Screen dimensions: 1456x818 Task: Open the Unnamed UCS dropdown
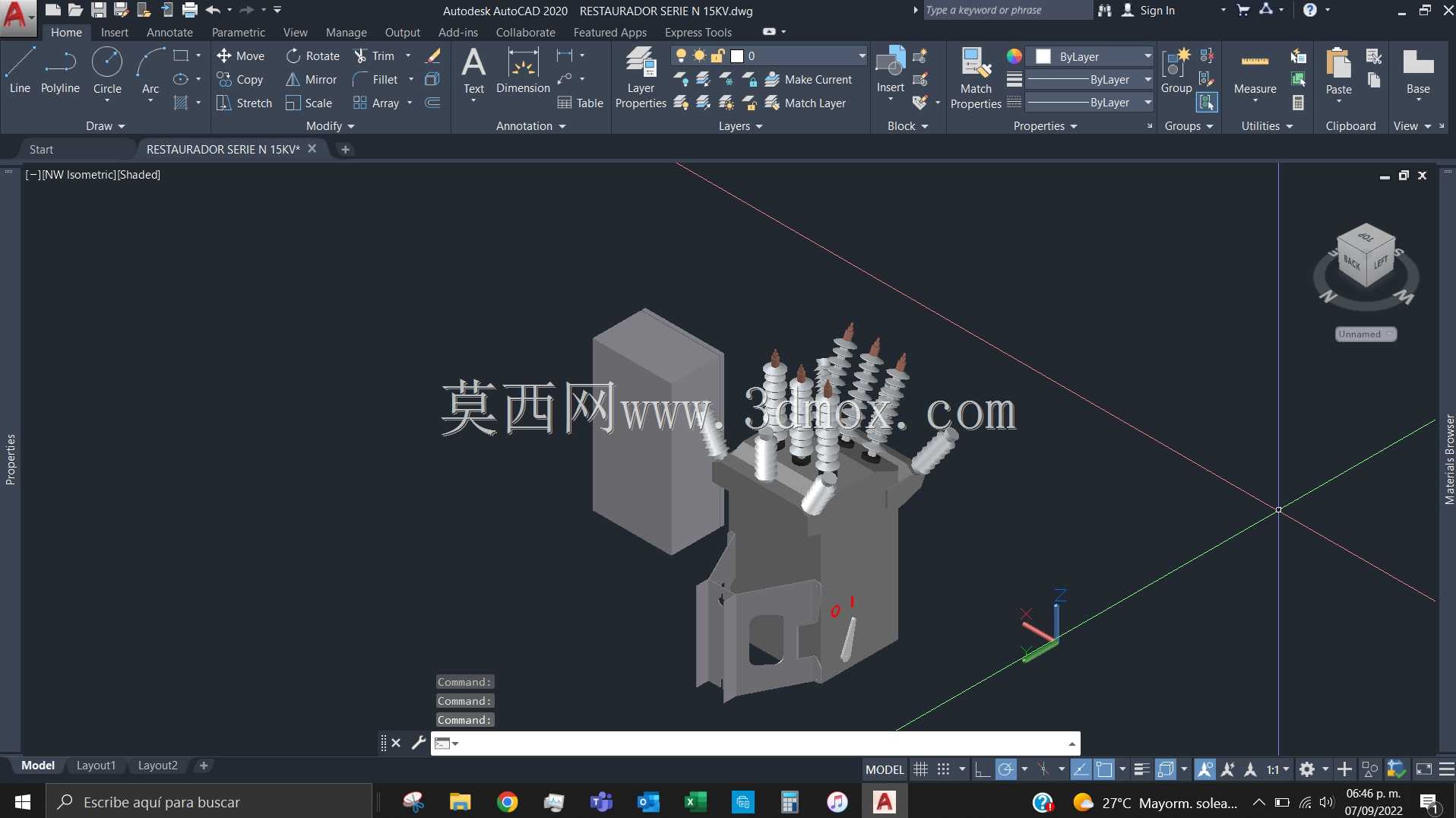point(1366,334)
